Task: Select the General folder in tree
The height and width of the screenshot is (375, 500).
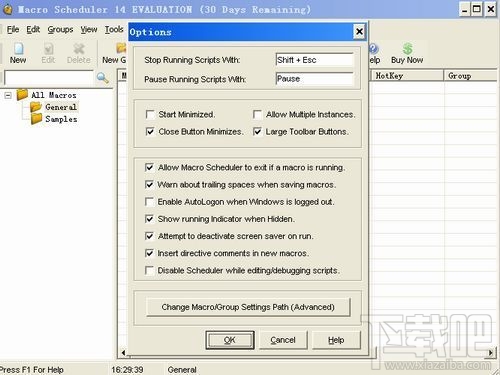Action: [61, 107]
